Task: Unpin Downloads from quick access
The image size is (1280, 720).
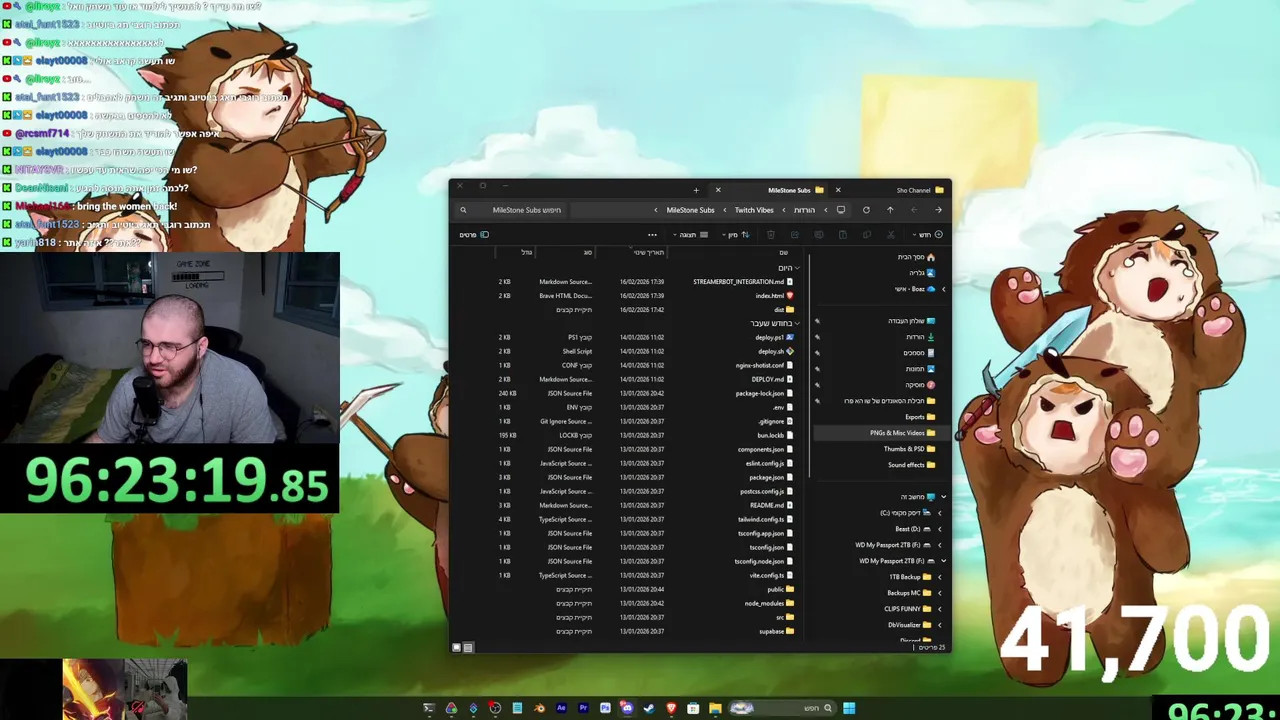Action: coord(817,337)
